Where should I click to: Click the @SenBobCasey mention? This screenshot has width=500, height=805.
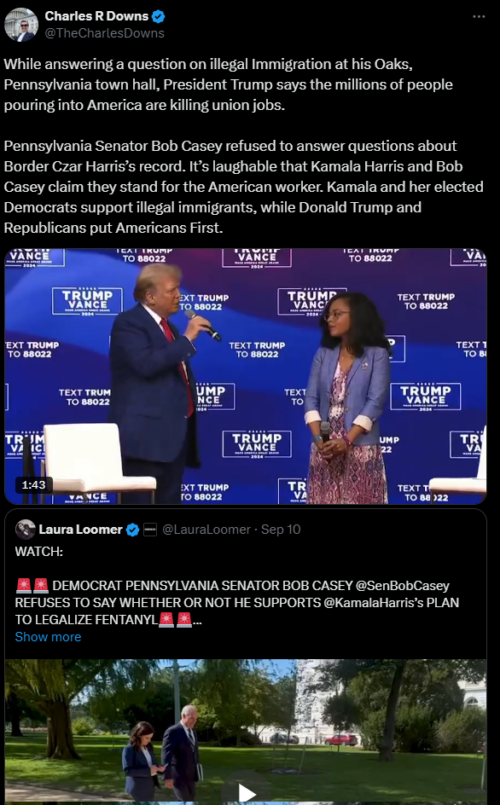[x=402, y=586]
